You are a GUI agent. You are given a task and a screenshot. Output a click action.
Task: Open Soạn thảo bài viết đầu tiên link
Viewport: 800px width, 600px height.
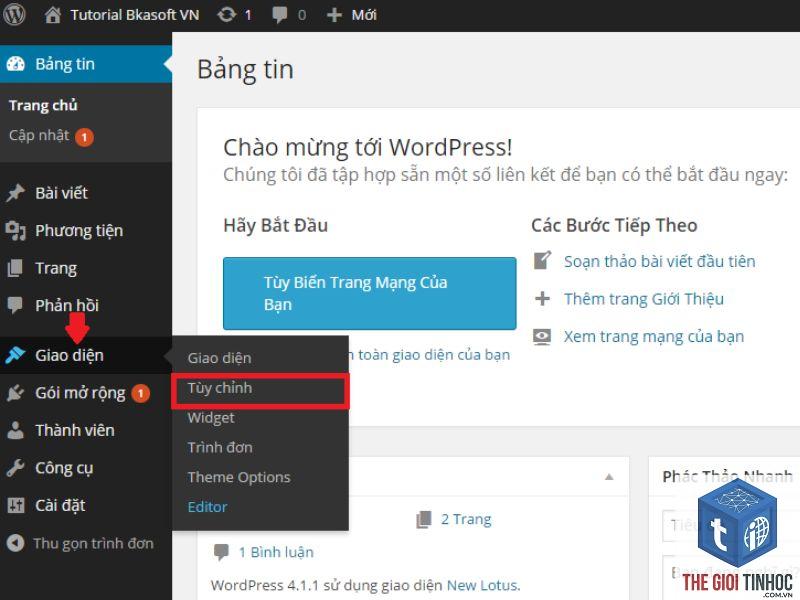(x=659, y=261)
